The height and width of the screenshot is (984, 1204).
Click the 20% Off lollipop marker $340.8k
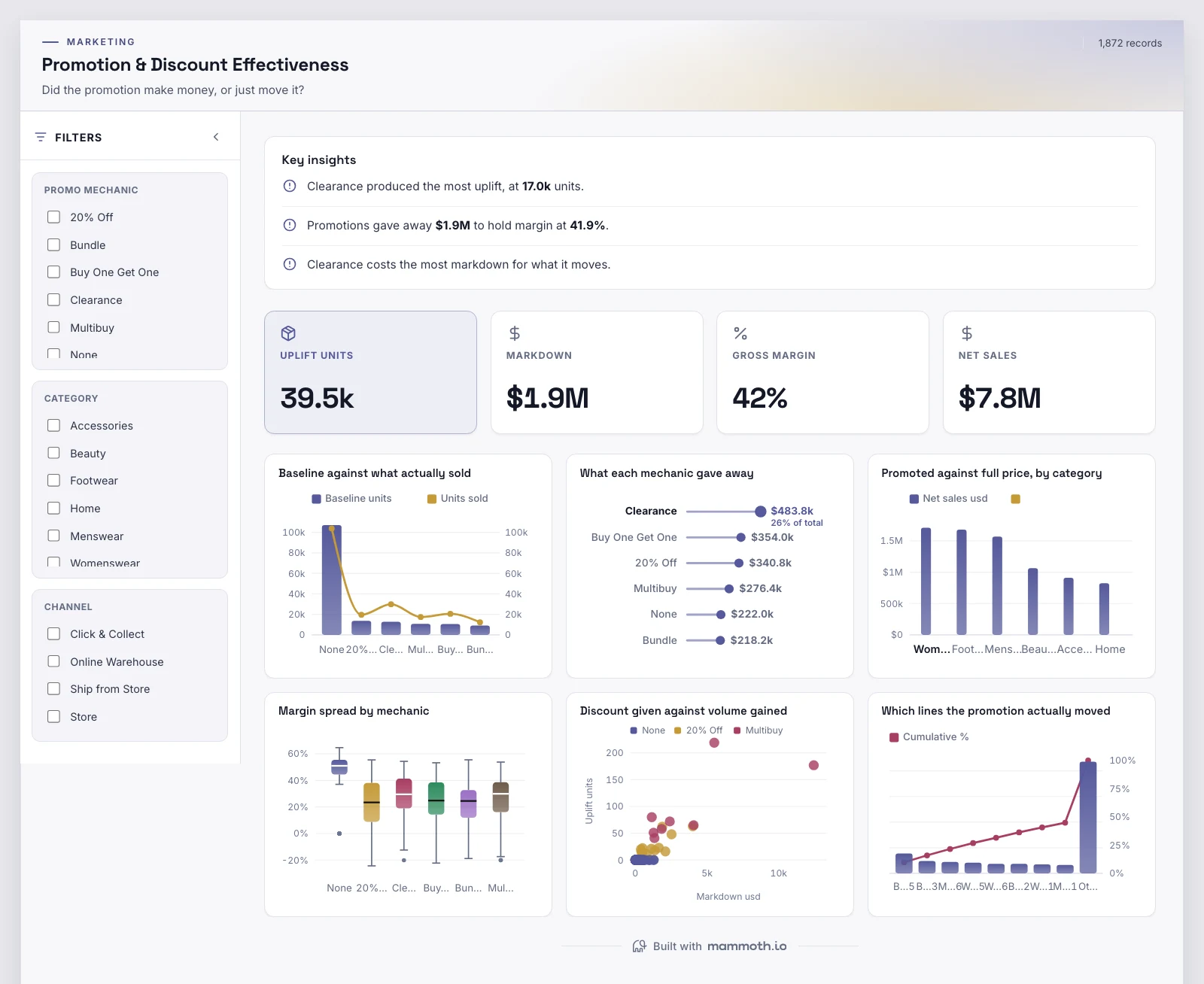pos(739,563)
